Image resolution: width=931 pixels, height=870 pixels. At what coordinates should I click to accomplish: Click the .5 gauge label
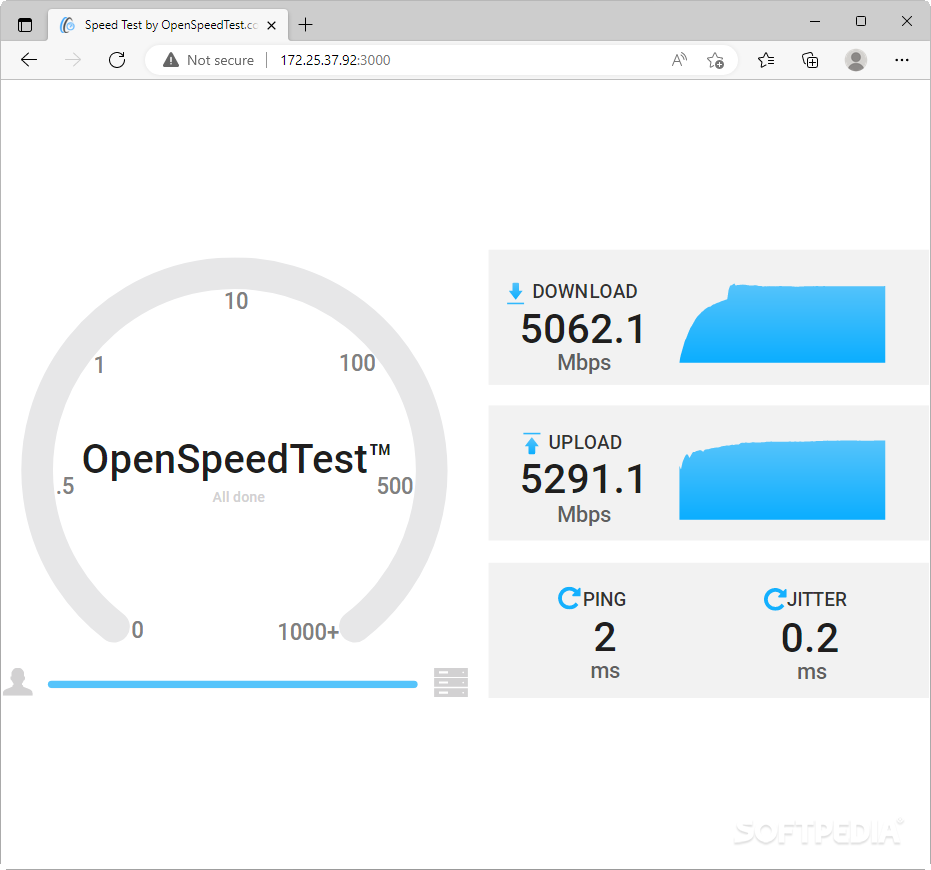65,486
